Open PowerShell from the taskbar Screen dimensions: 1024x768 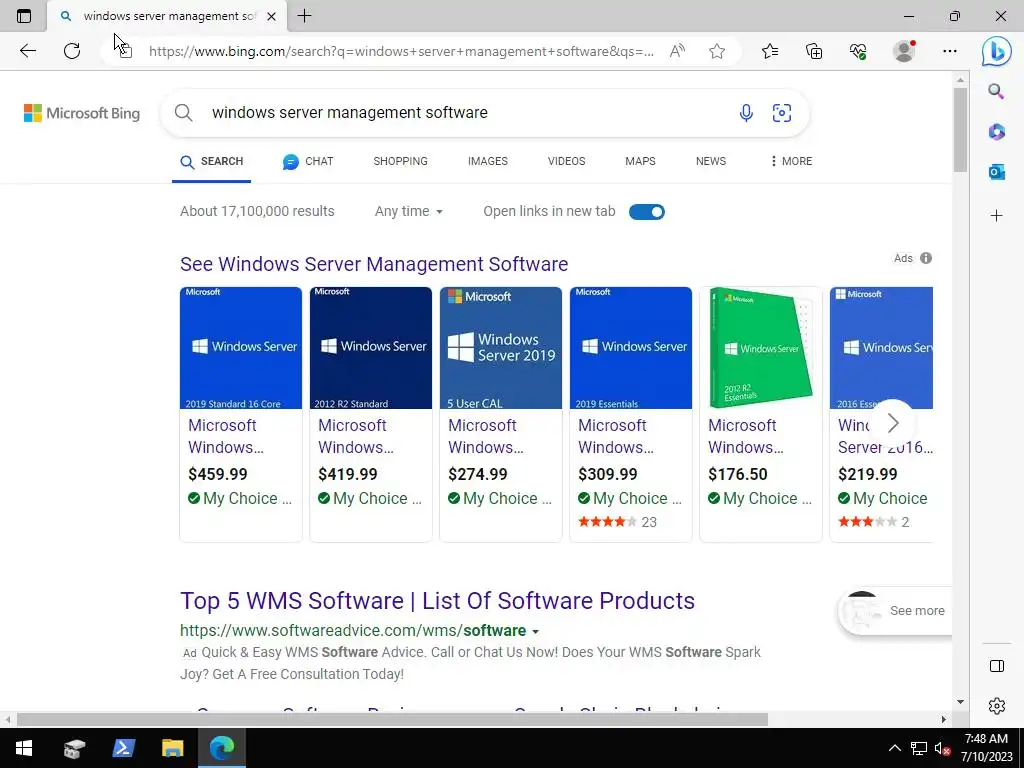click(123, 748)
